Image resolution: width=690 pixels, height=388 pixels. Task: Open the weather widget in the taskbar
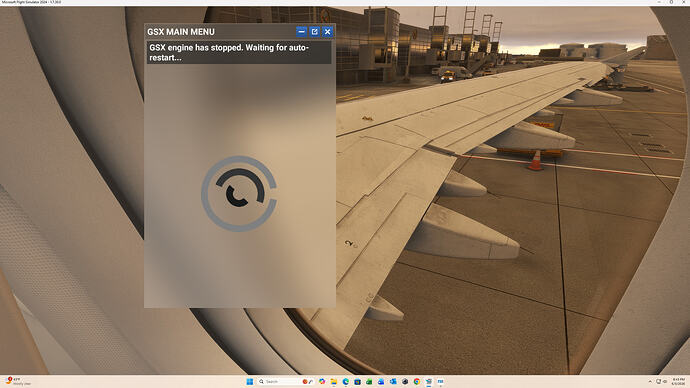pos(17,381)
